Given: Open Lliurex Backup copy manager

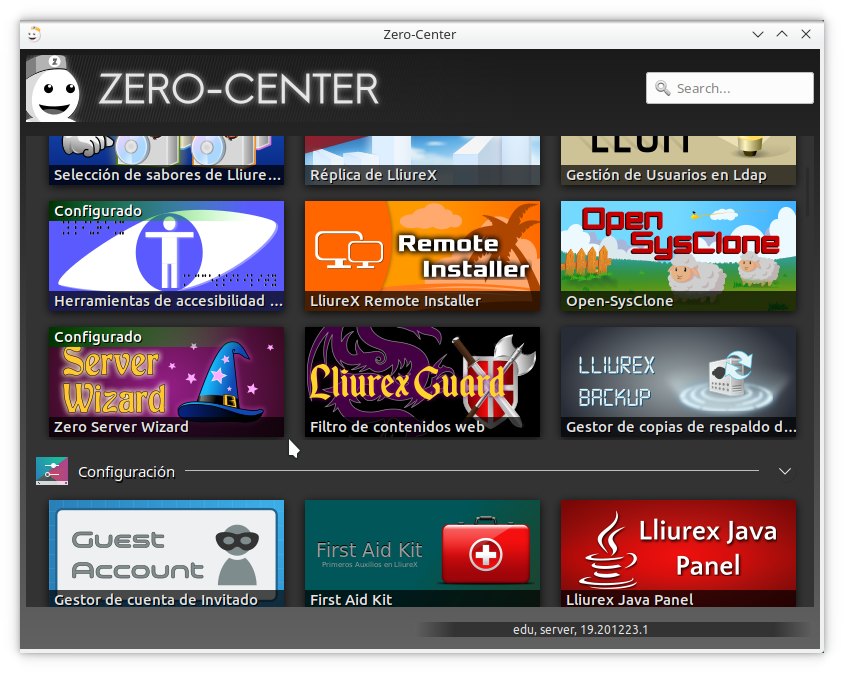Looking at the screenshot, I should [x=678, y=382].
